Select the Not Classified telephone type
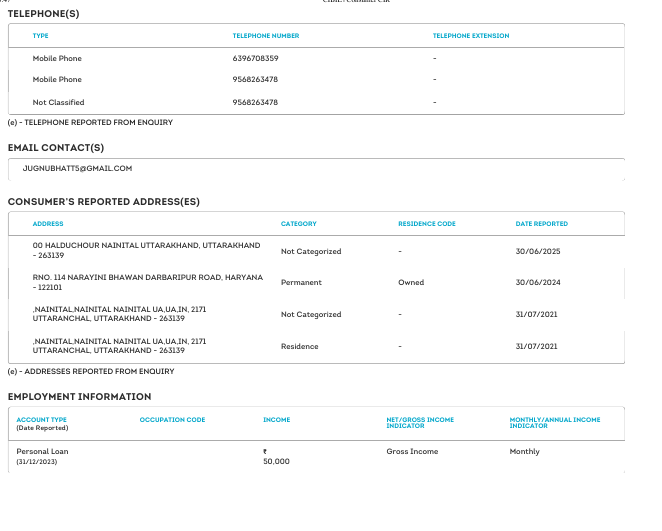Screen dimensions: 662x531 [x=58, y=102]
